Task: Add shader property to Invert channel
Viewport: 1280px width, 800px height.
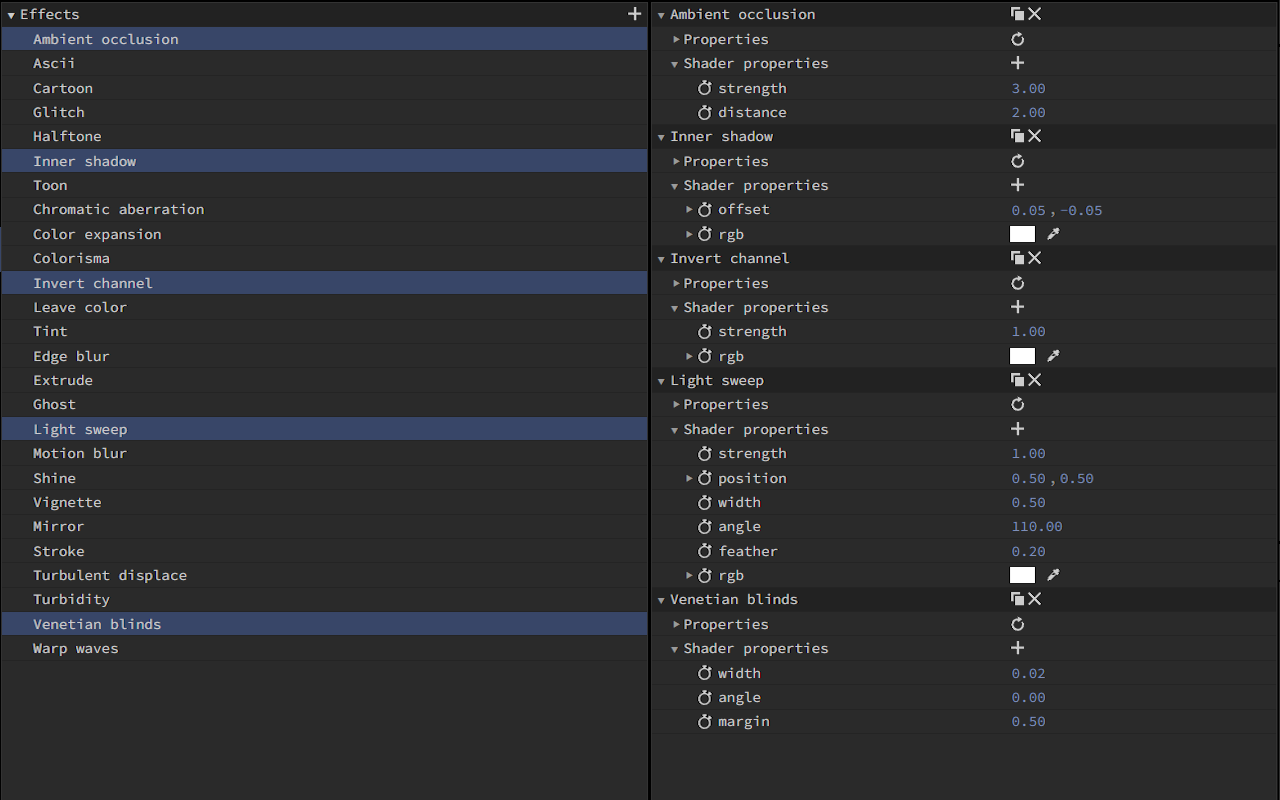Action: tap(1018, 307)
